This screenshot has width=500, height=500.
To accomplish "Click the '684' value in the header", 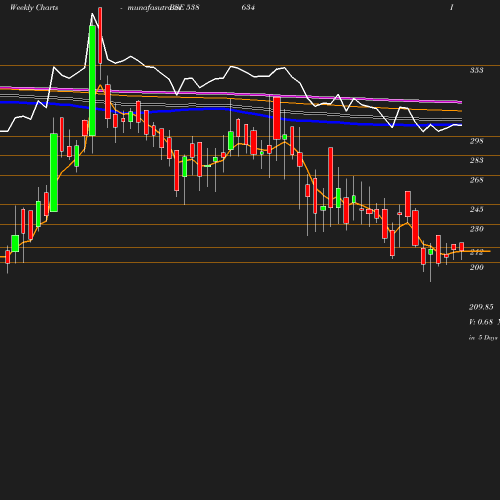I will pyautogui.click(x=248, y=7).
